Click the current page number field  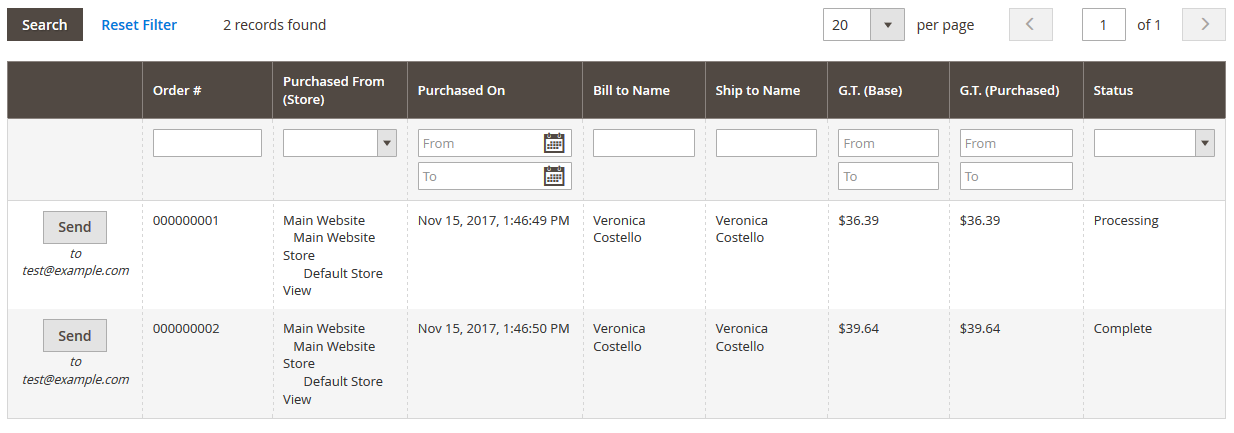pyautogui.click(x=1104, y=25)
